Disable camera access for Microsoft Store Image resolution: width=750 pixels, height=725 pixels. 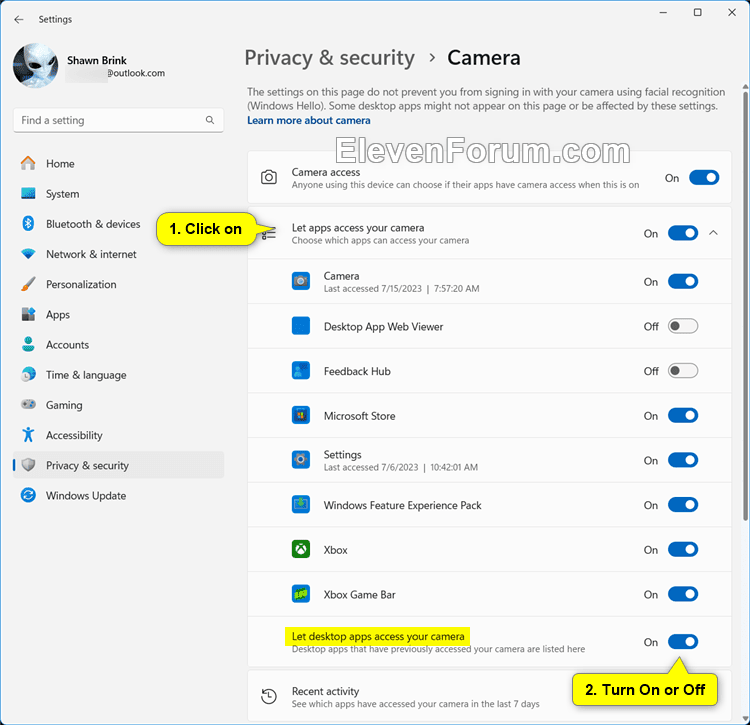point(683,415)
